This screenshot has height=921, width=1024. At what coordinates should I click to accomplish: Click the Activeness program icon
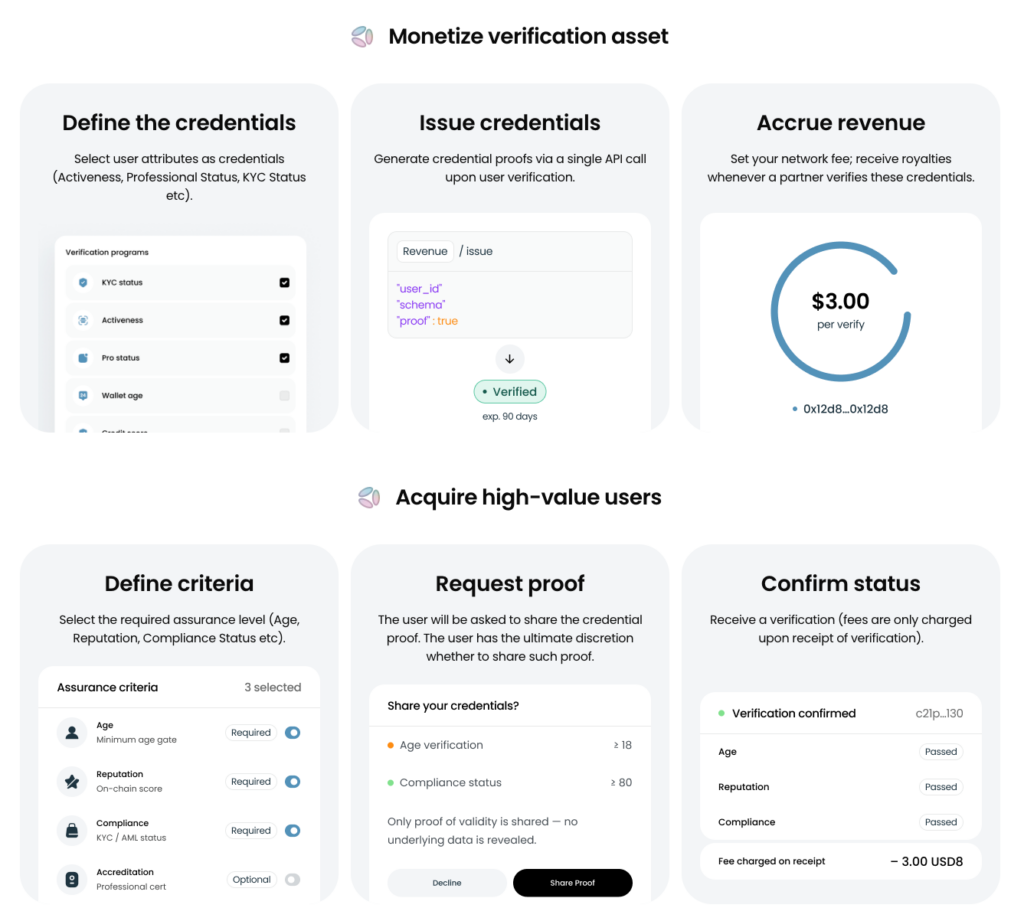[x=83, y=320]
